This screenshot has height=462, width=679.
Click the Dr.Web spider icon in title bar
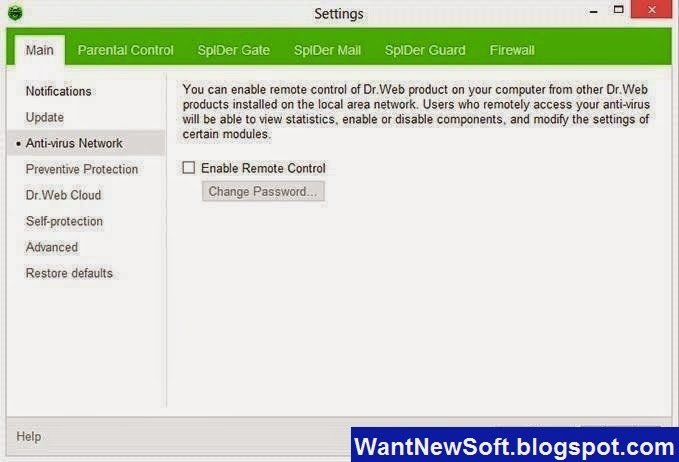15,13
